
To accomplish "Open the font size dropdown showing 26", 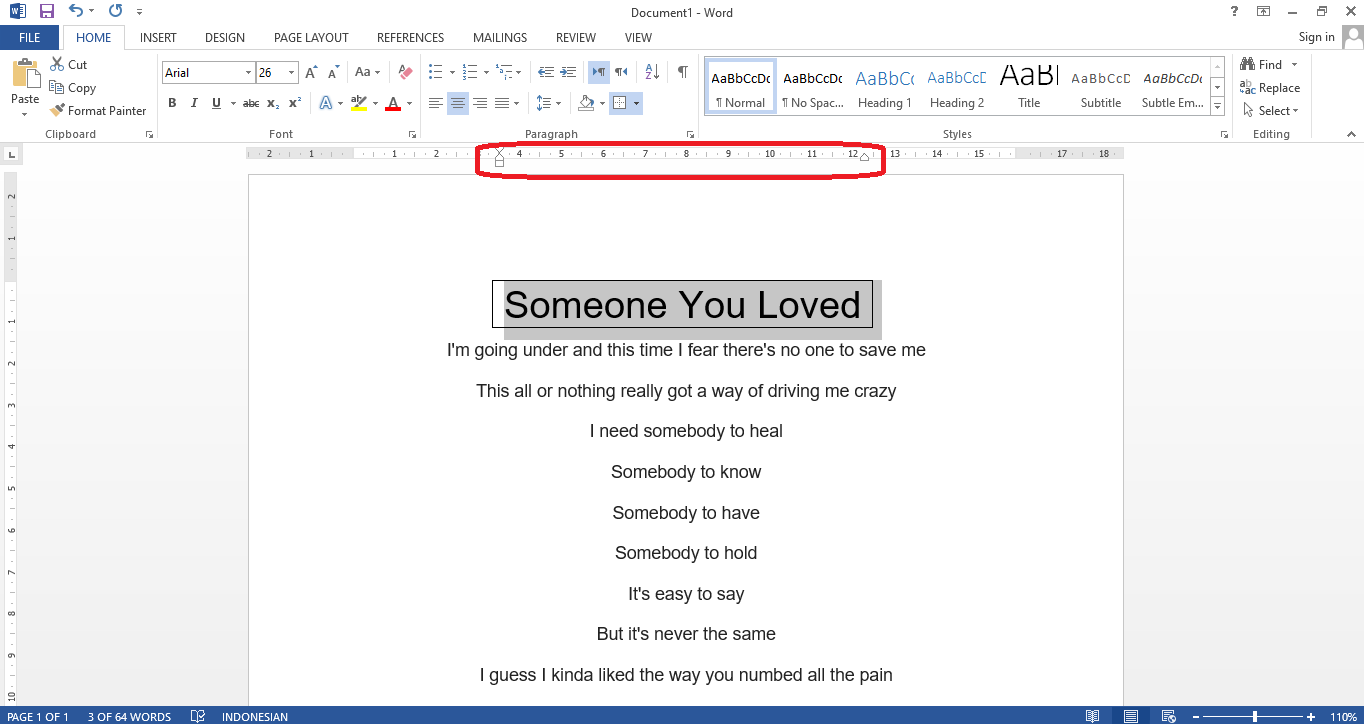I will [292, 73].
